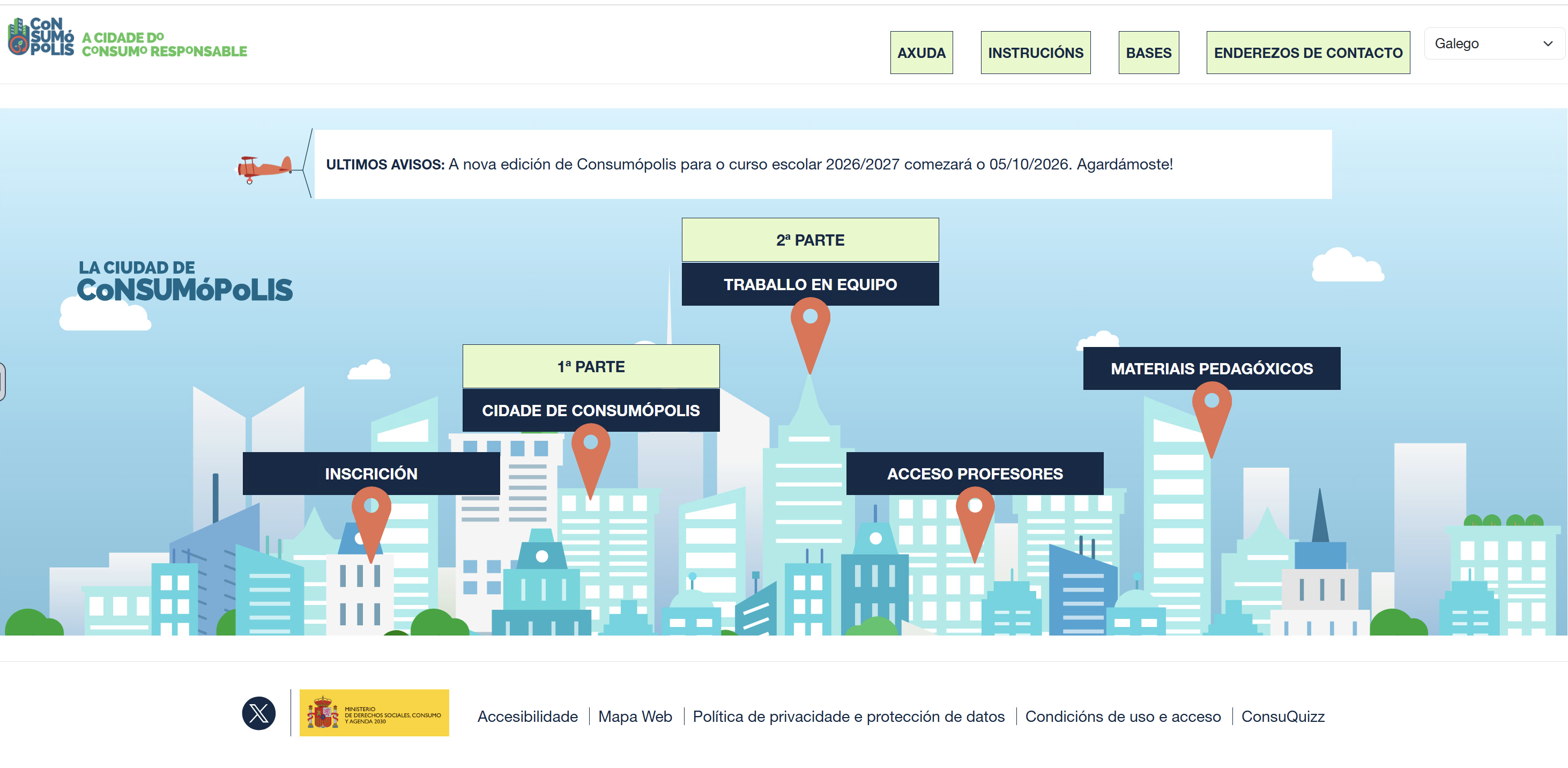Viewport: 1568px width, 768px height.
Task: Open the Mapa Web footer link
Action: tap(635, 716)
